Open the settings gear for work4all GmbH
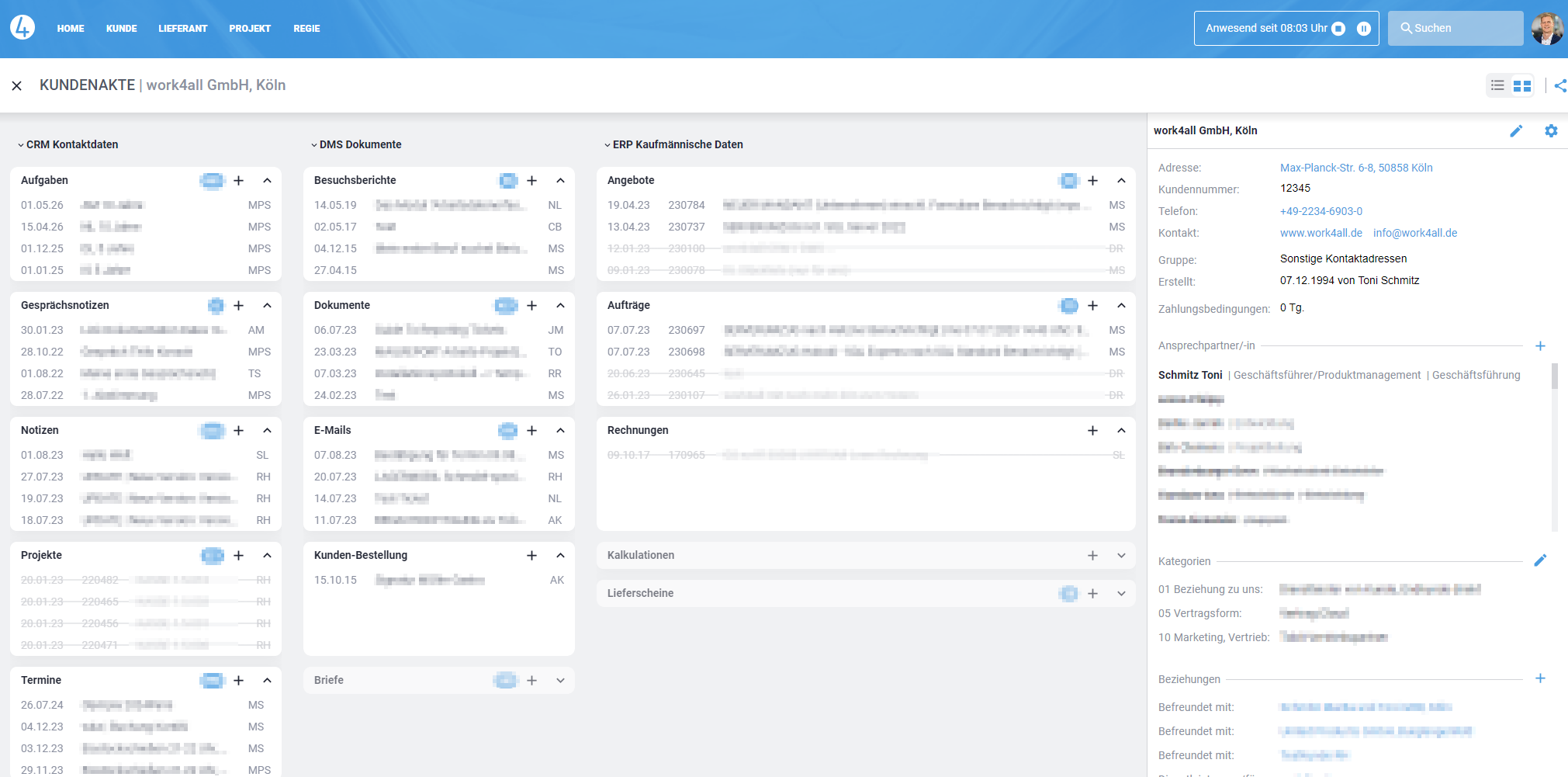The height and width of the screenshot is (777, 1568). (1551, 130)
